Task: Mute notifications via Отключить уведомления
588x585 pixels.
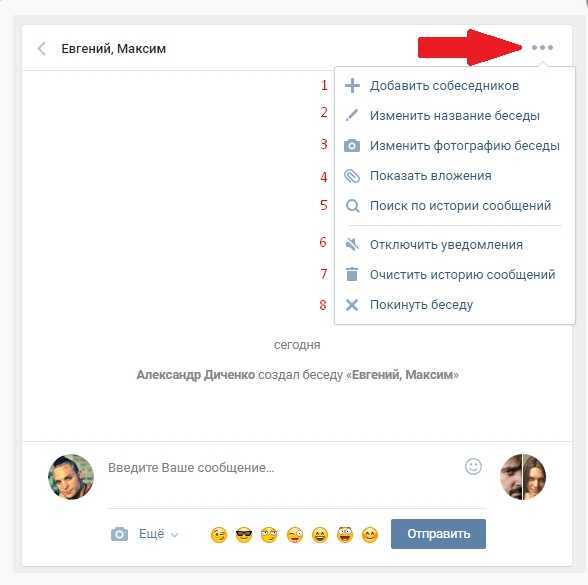Action: click(446, 245)
